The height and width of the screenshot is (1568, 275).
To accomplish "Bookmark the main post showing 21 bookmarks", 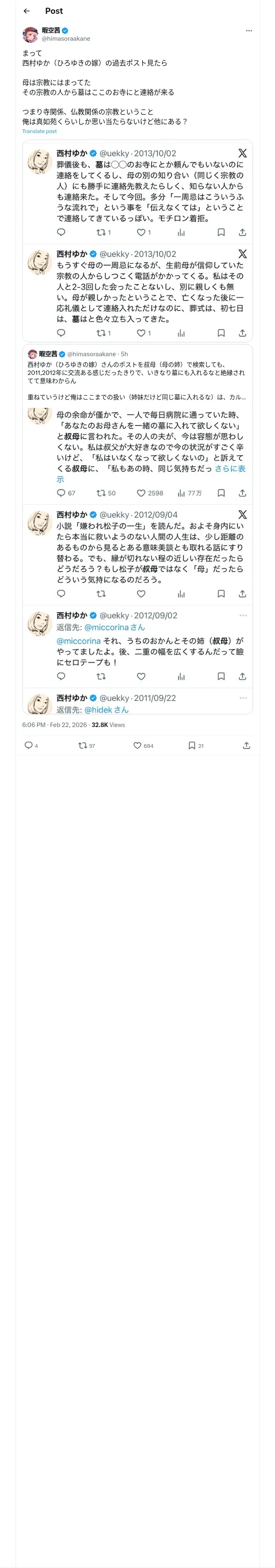I will [191, 745].
